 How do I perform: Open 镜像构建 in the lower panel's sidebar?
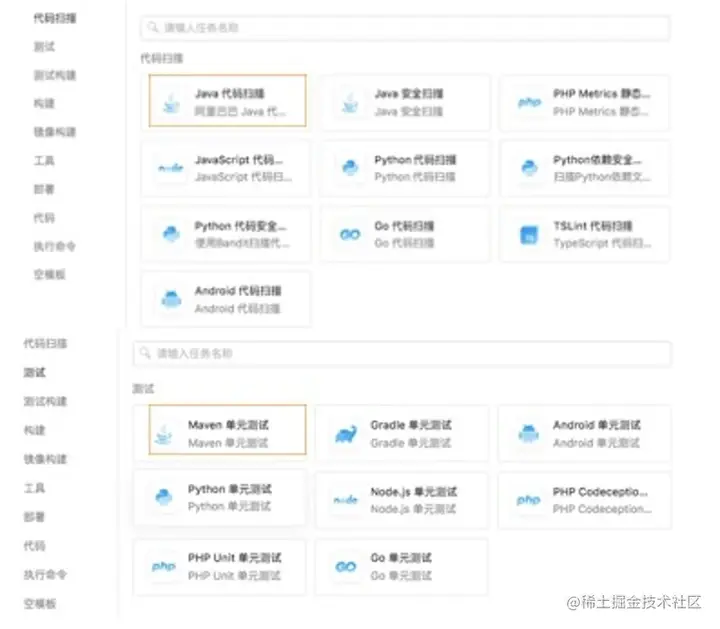coord(45,459)
